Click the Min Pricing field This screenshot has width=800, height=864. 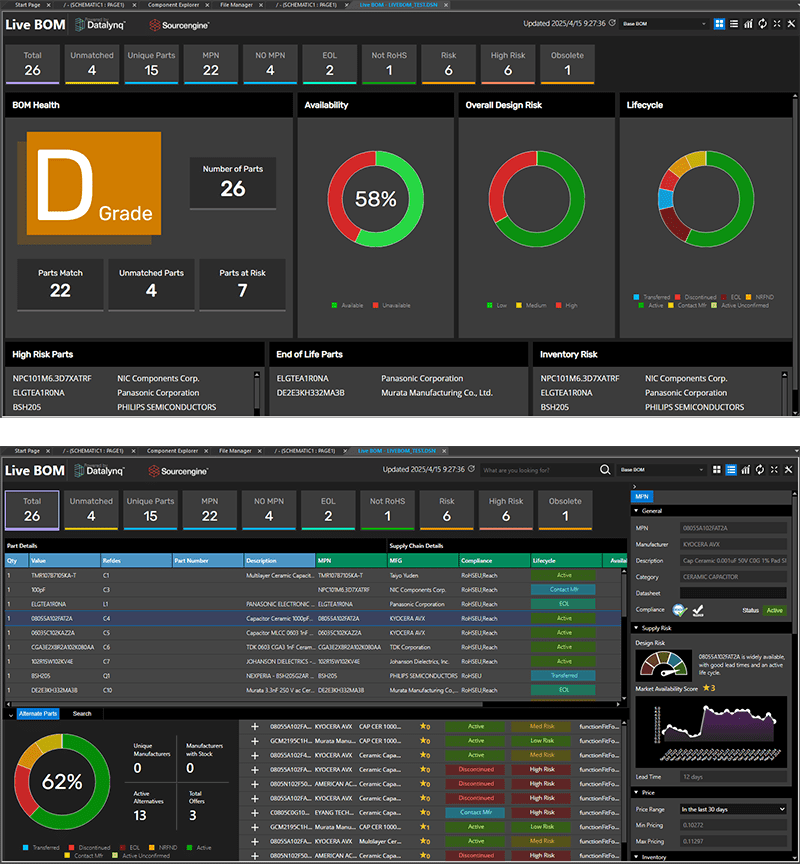[x=733, y=825]
